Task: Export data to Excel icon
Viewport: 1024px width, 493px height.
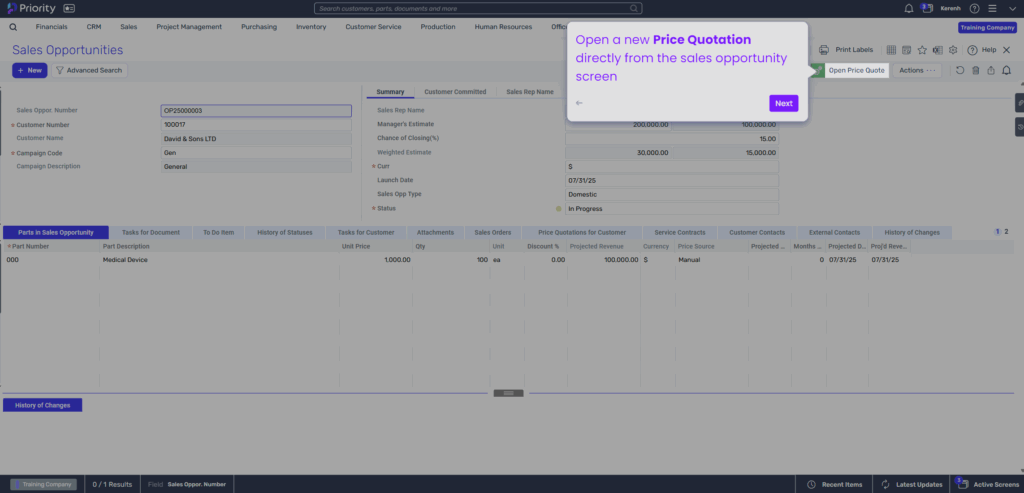Action: 938,50
